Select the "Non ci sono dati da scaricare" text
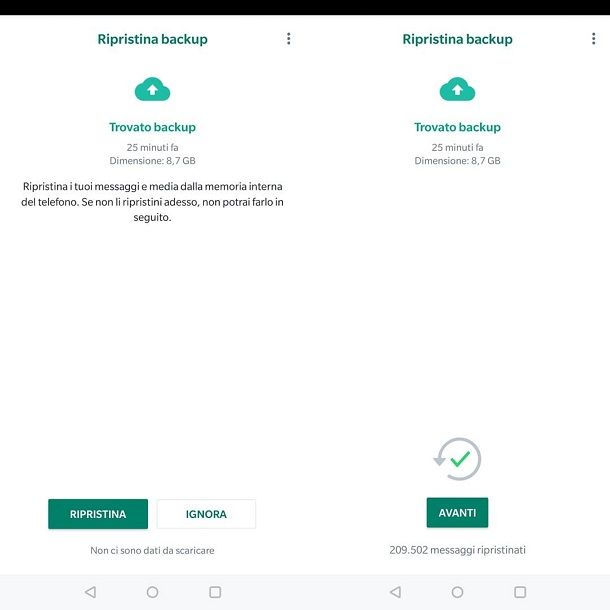This screenshot has width=610, height=610. [152, 550]
